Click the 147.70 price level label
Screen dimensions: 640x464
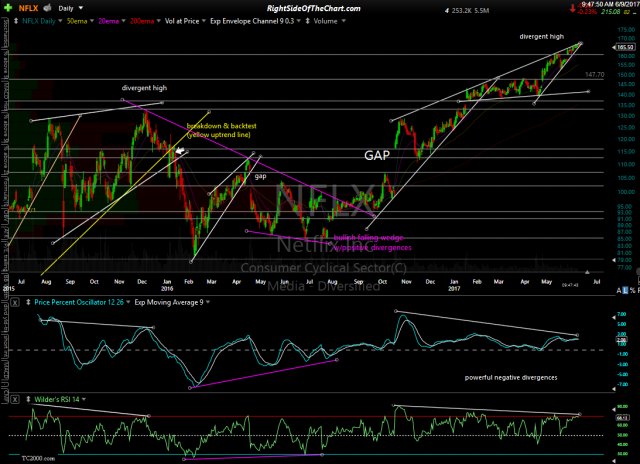[594, 75]
